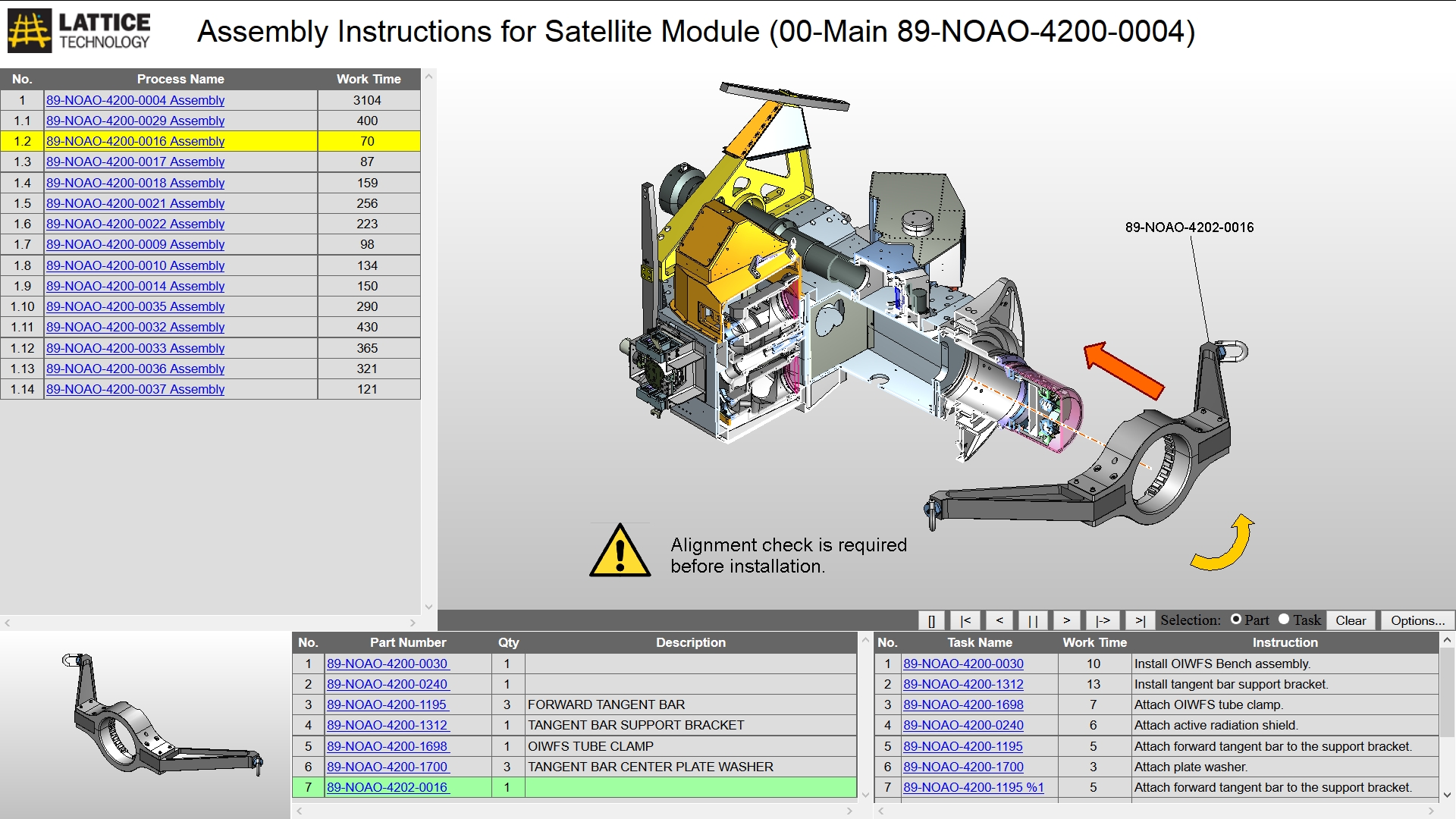
Task: Stop the animation playback
Action: tap(932, 620)
